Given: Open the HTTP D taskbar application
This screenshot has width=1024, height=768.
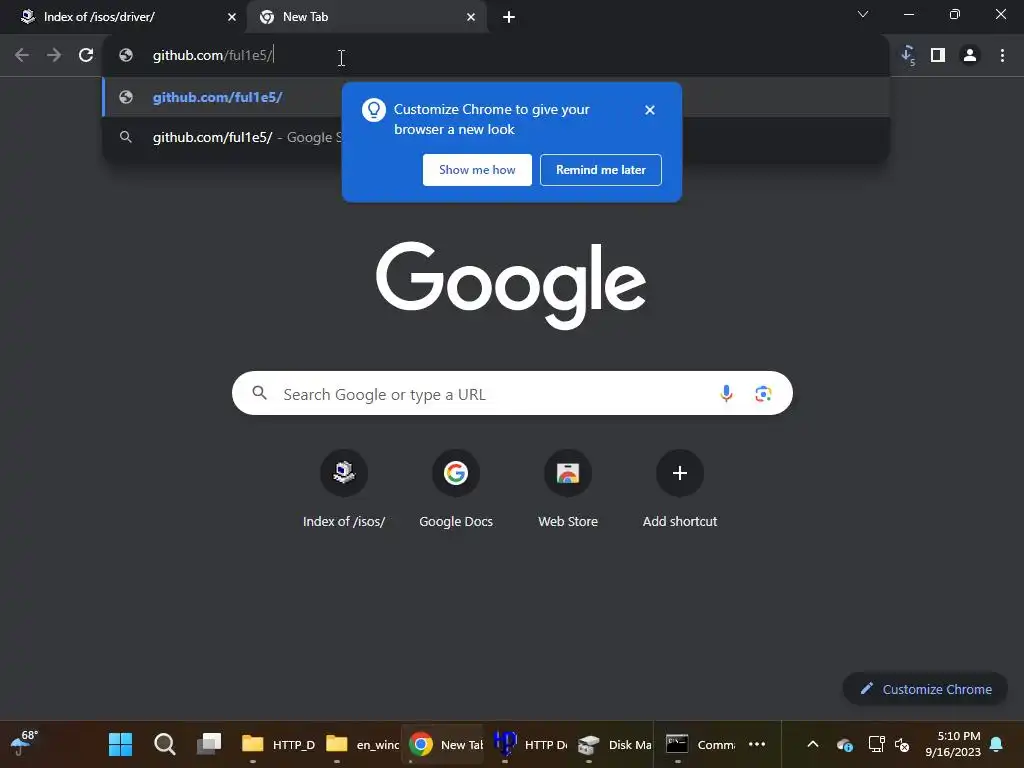Looking at the screenshot, I should 529,744.
